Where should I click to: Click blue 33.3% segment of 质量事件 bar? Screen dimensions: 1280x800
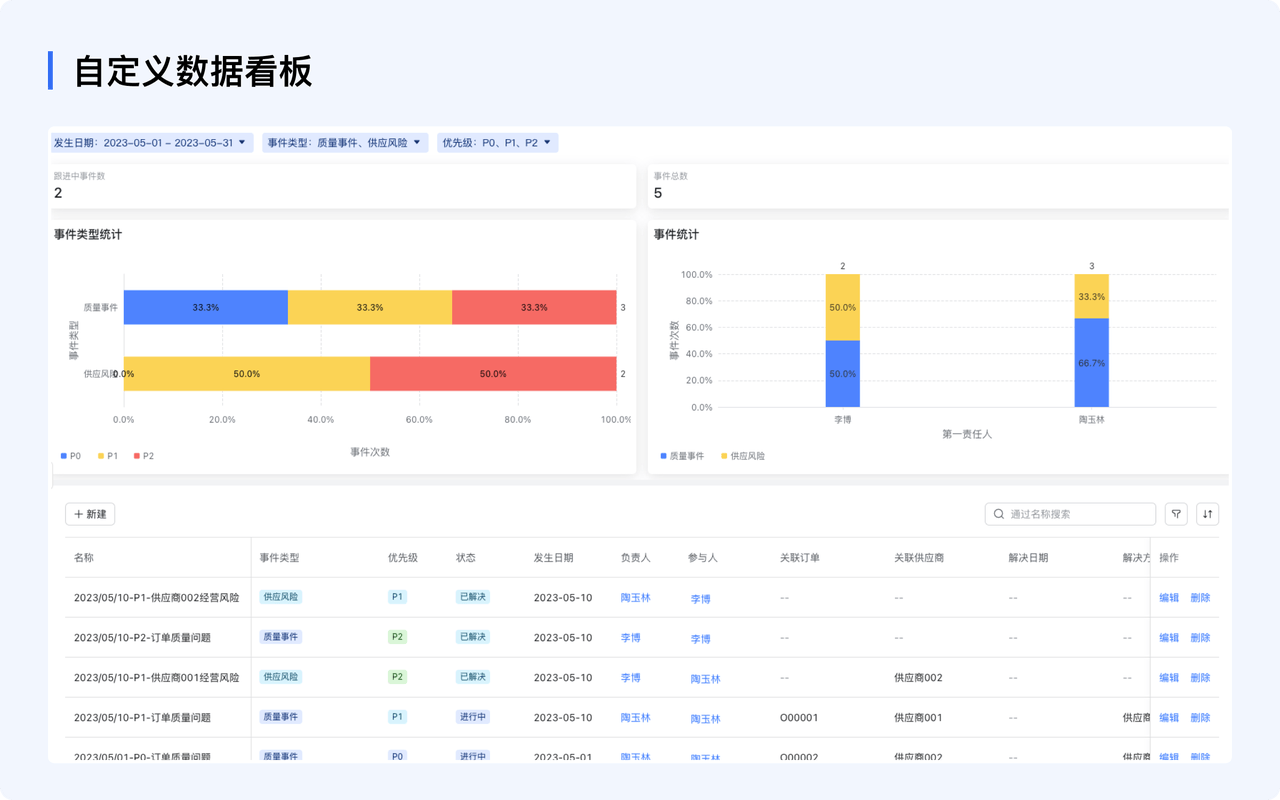[x=206, y=307]
